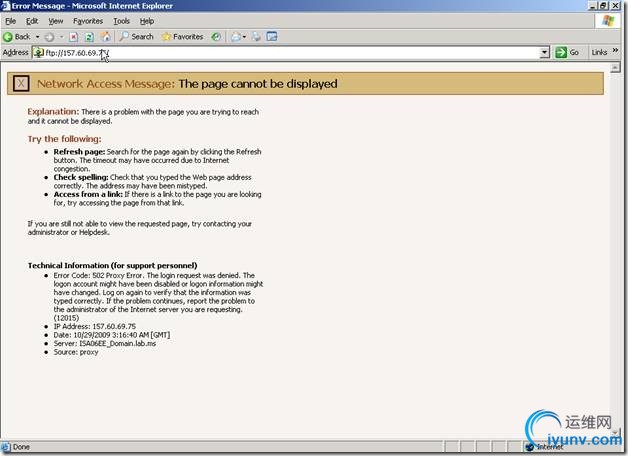The height and width of the screenshot is (456, 628).
Task: Close the Internet Explorer window
Action: pos(616,6)
